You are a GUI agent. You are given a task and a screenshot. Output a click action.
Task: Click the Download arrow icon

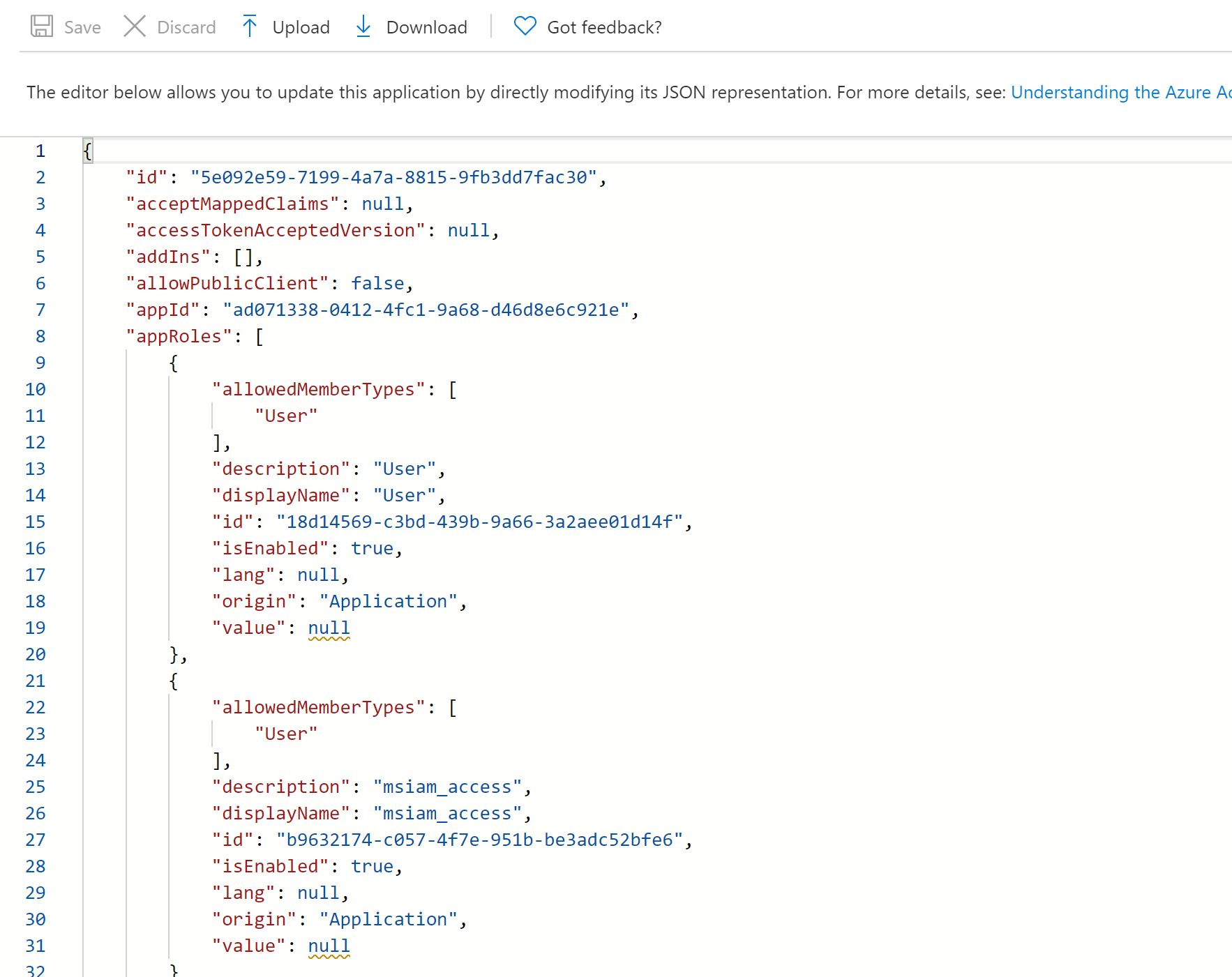coord(363,26)
